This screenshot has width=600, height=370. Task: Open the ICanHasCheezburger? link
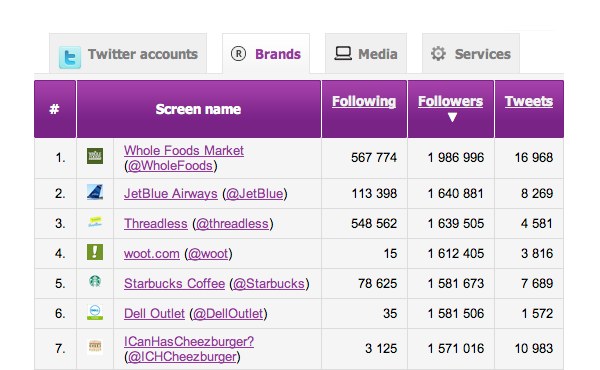[x=189, y=341]
